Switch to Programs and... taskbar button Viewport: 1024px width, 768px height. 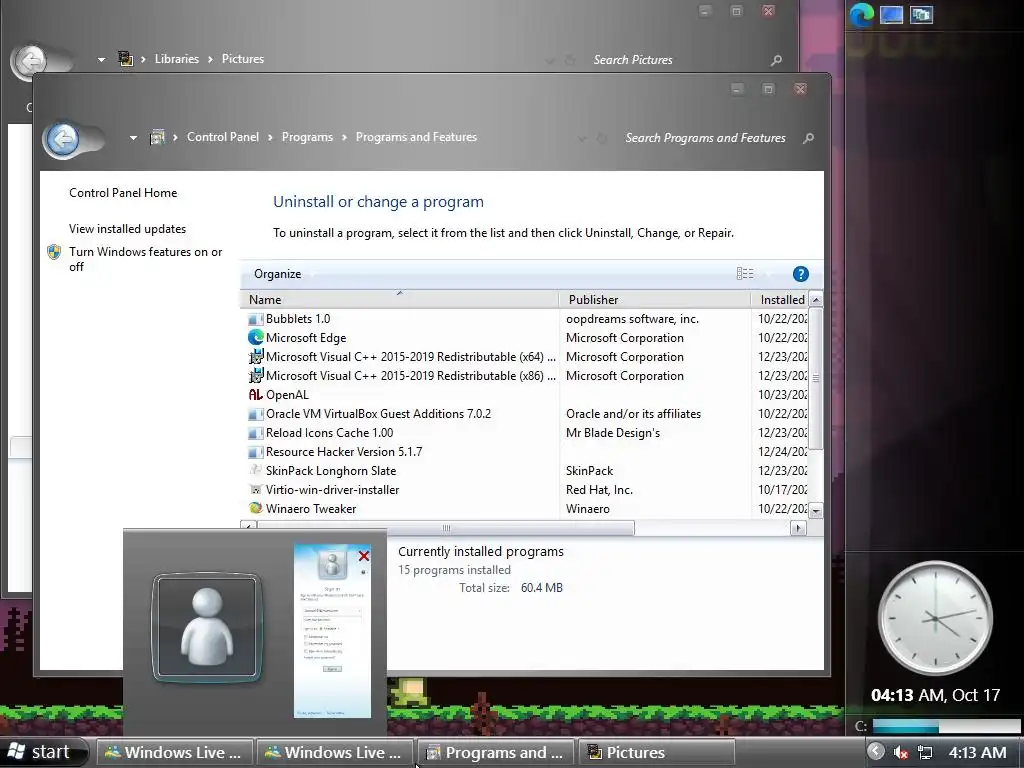[495, 752]
